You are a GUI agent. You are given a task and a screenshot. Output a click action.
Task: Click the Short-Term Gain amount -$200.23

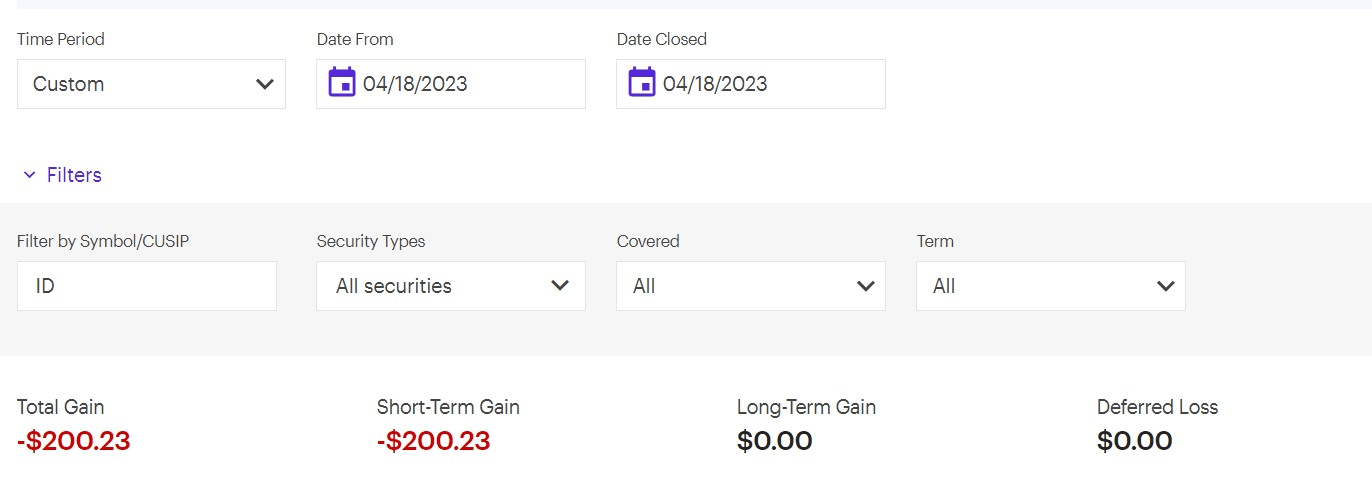click(433, 441)
